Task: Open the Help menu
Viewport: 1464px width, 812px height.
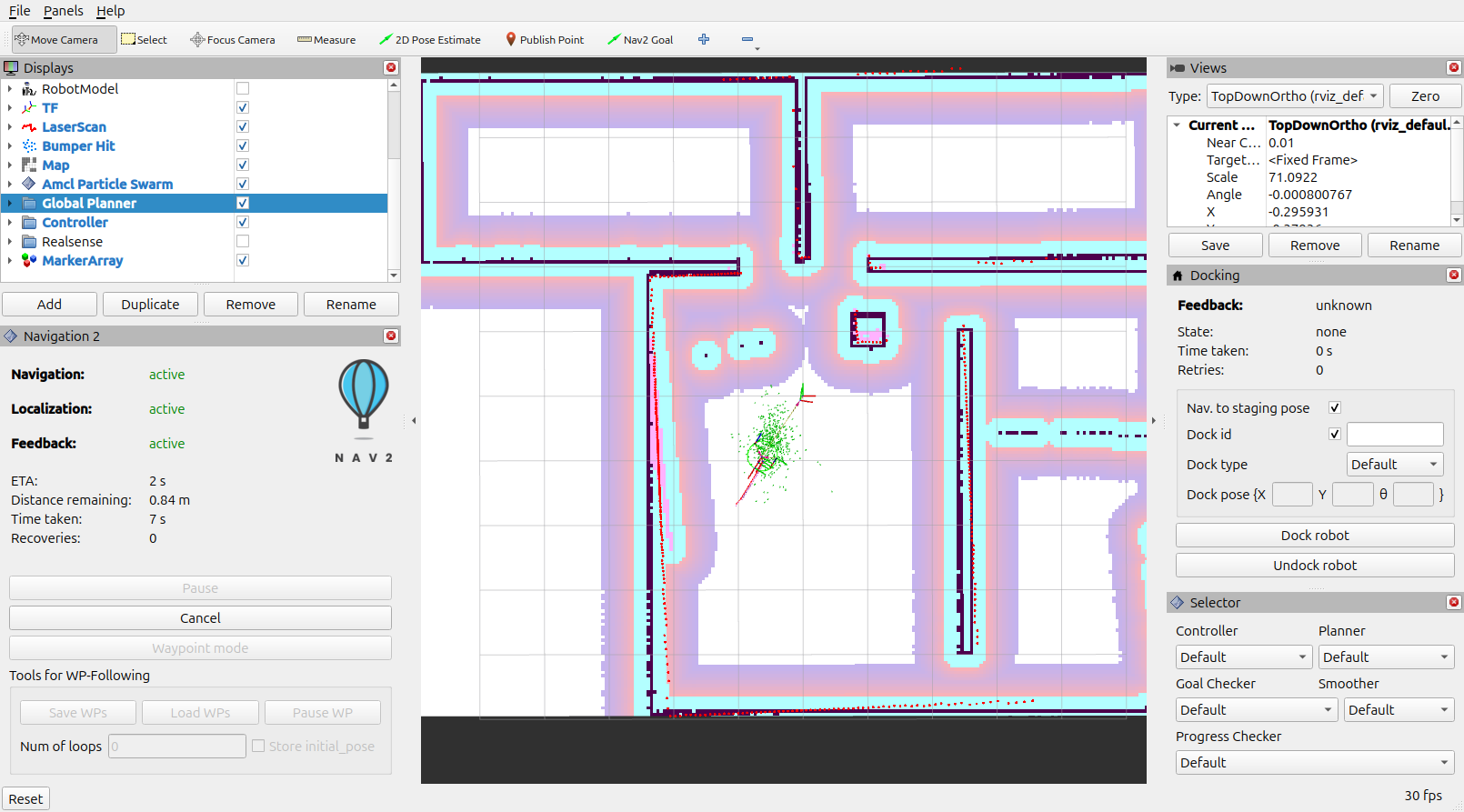Action: pos(110,11)
